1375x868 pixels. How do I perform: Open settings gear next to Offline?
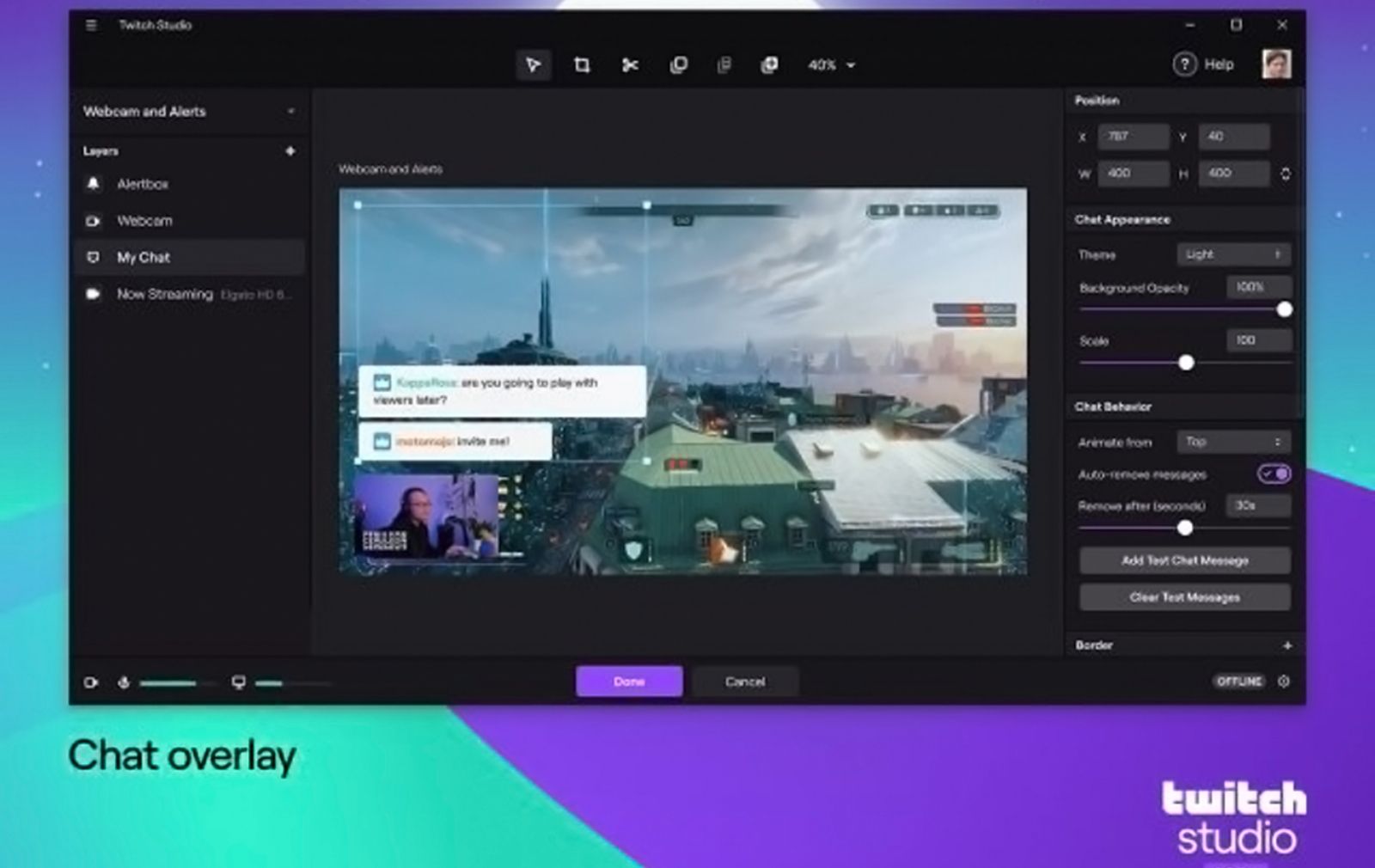click(1284, 682)
